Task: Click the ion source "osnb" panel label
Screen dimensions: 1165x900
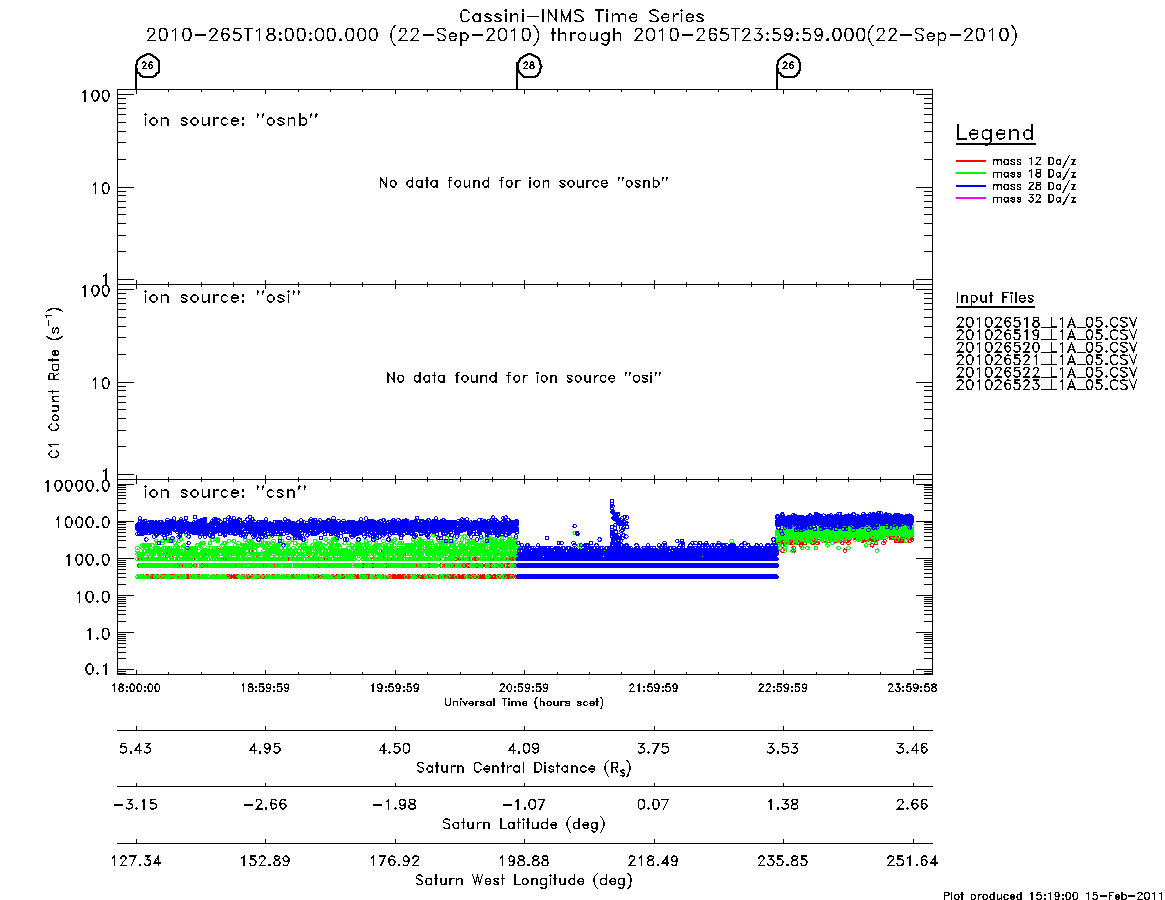Action: click(x=231, y=120)
